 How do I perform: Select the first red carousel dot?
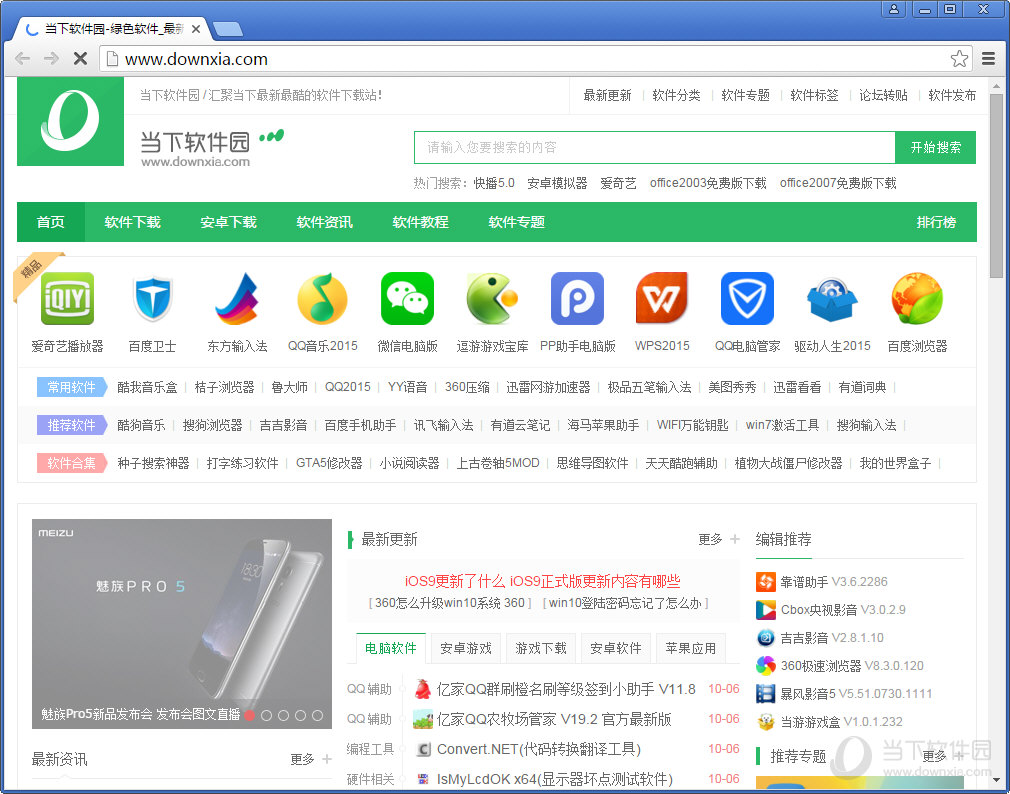click(250, 715)
